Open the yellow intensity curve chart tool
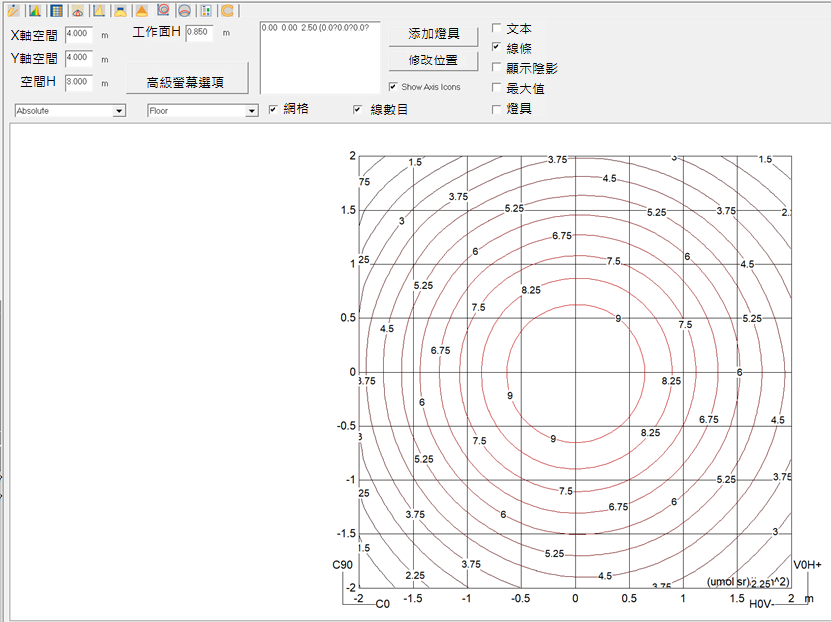Viewport: 831px width, 622px height. (x=99, y=10)
